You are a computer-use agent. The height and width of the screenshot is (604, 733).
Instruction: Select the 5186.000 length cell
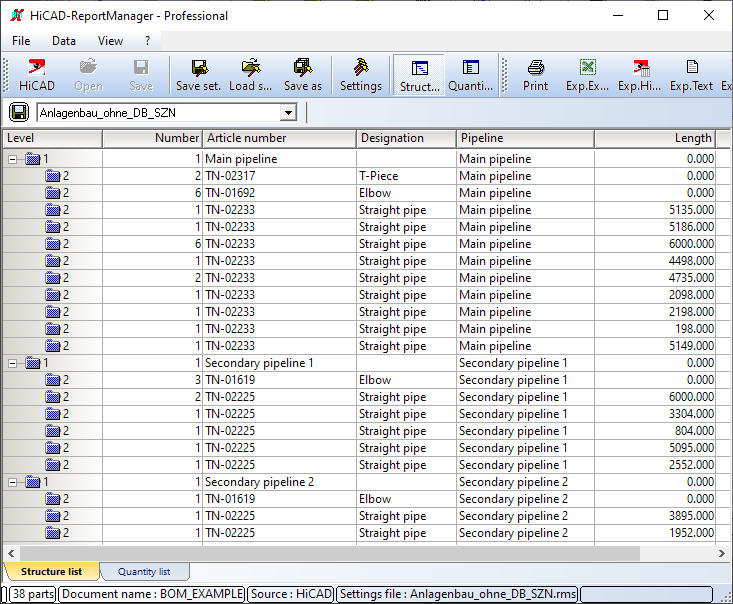click(x=655, y=227)
